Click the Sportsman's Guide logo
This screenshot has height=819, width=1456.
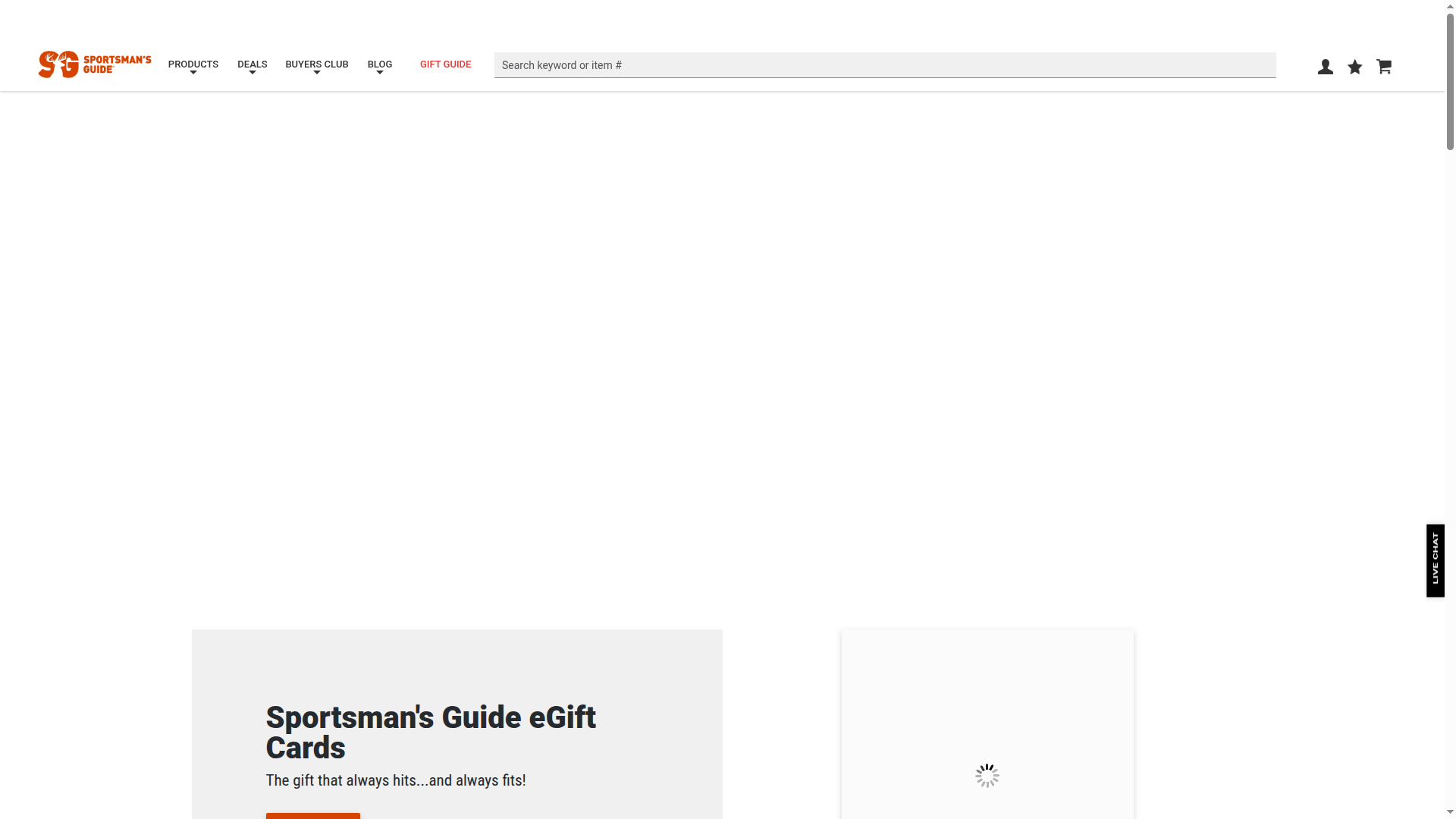94,64
